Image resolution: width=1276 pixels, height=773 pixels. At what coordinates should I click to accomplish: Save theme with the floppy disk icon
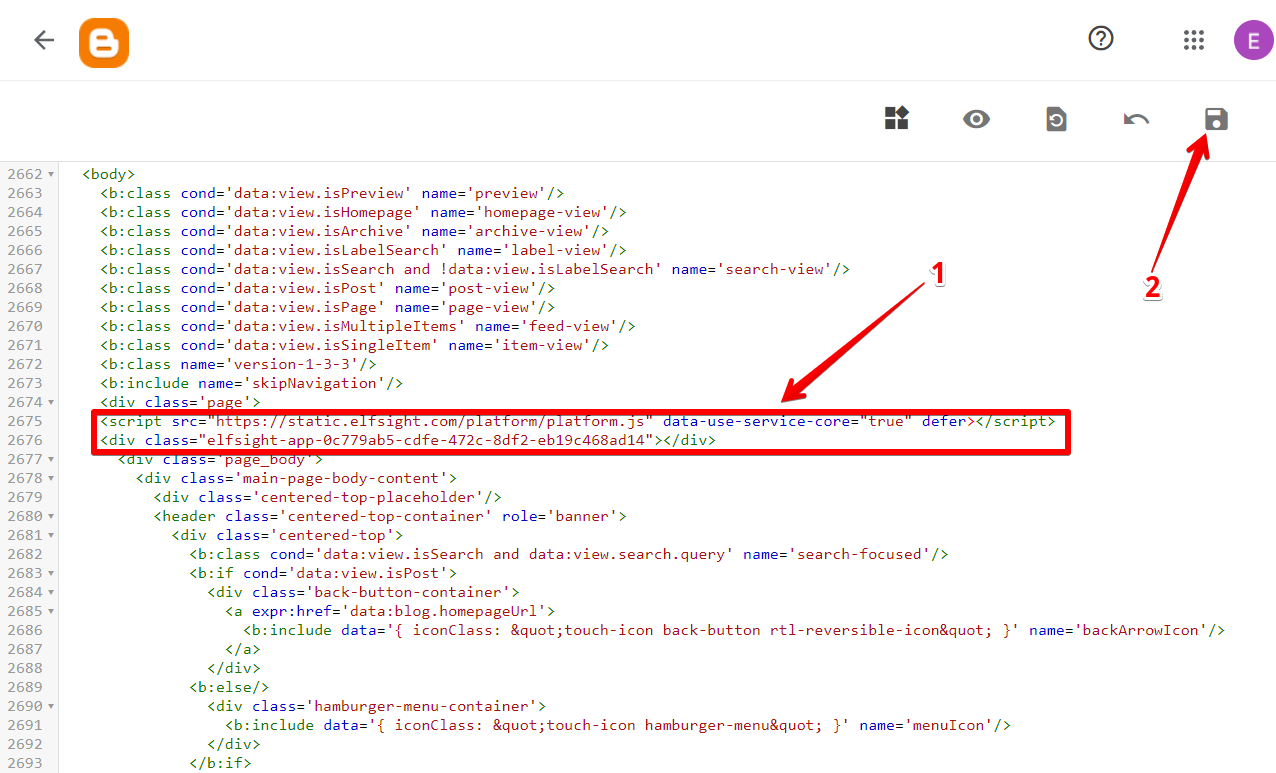tap(1216, 119)
